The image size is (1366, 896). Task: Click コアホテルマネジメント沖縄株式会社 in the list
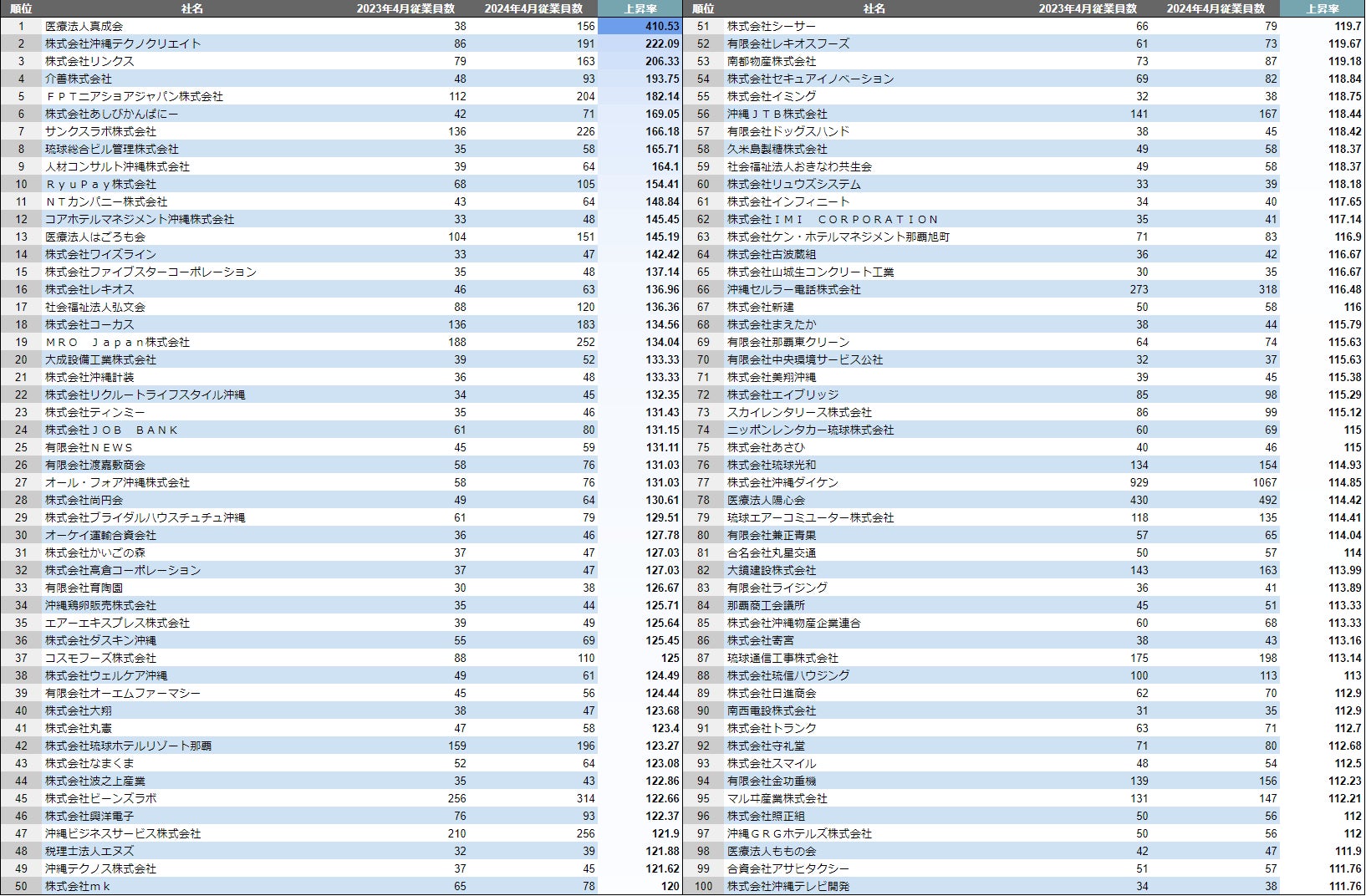140,219
